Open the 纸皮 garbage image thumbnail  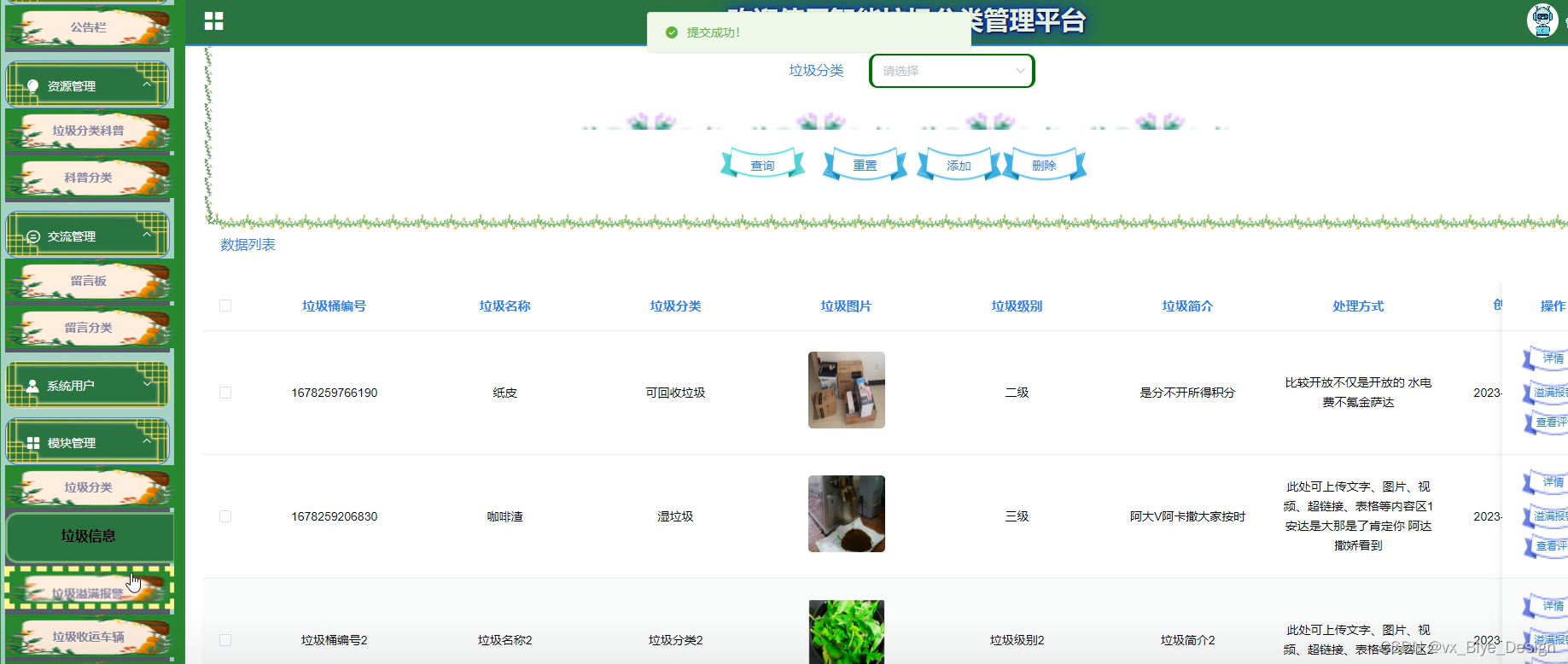tap(847, 390)
